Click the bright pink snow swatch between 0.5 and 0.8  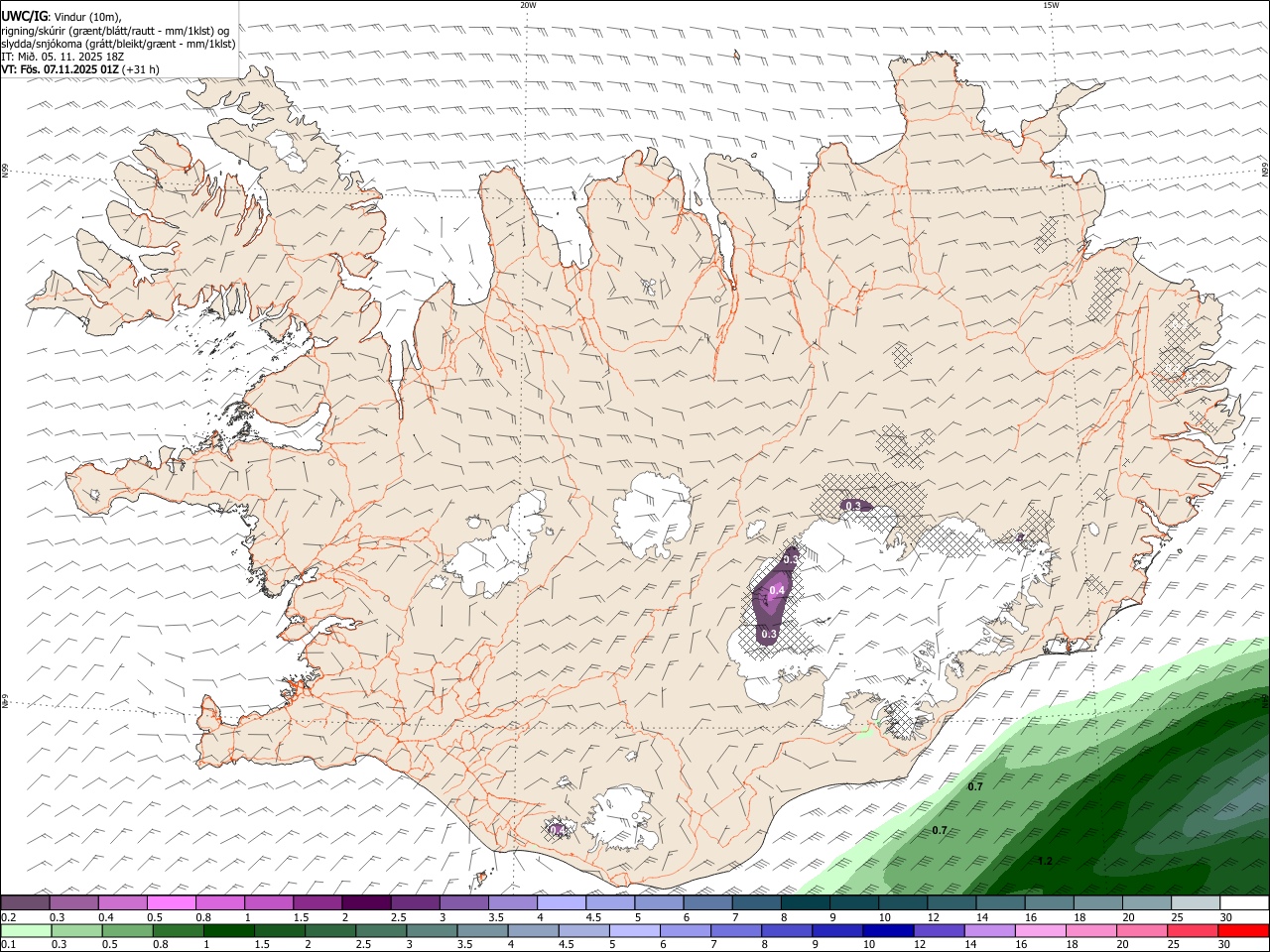[x=171, y=902]
